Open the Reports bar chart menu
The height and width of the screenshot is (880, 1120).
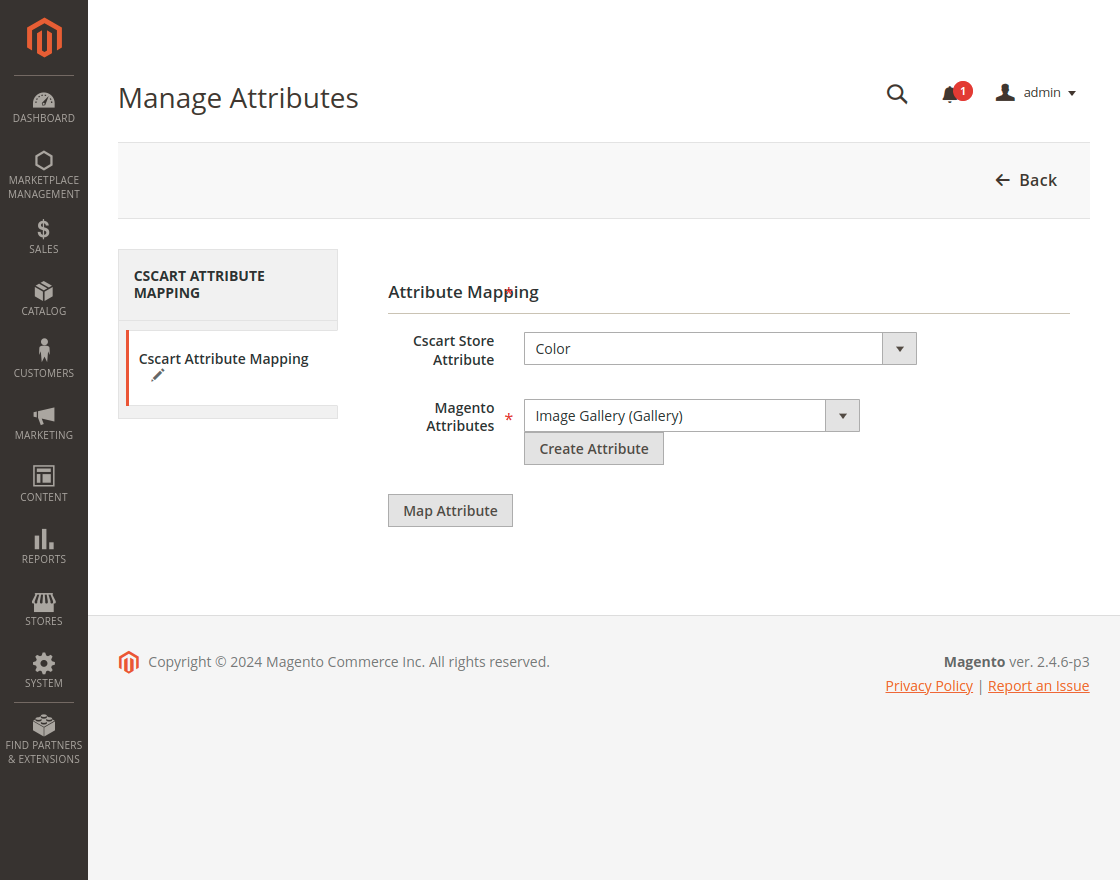tap(44, 546)
